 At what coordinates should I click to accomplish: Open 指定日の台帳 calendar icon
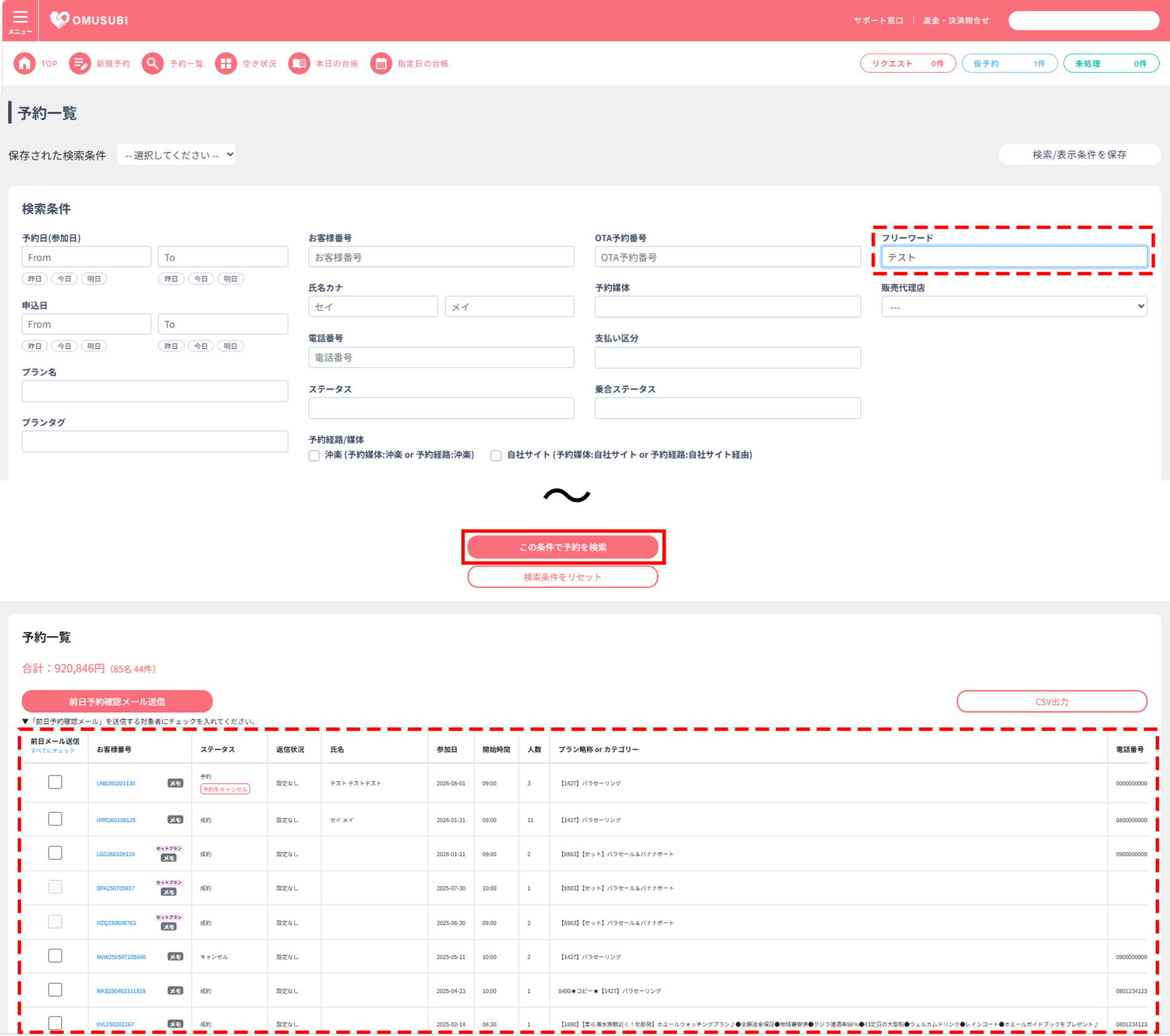click(x=381, y=63)
